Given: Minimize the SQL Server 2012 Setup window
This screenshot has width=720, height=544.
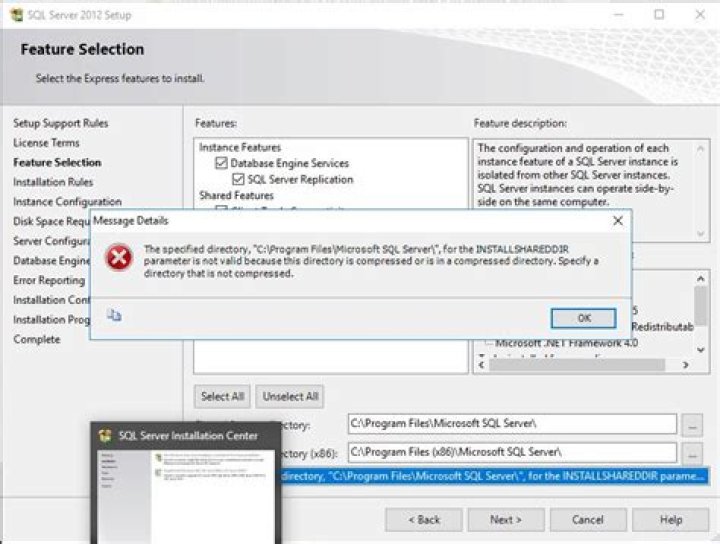Looking at the screenshot, I should point(619,15).
